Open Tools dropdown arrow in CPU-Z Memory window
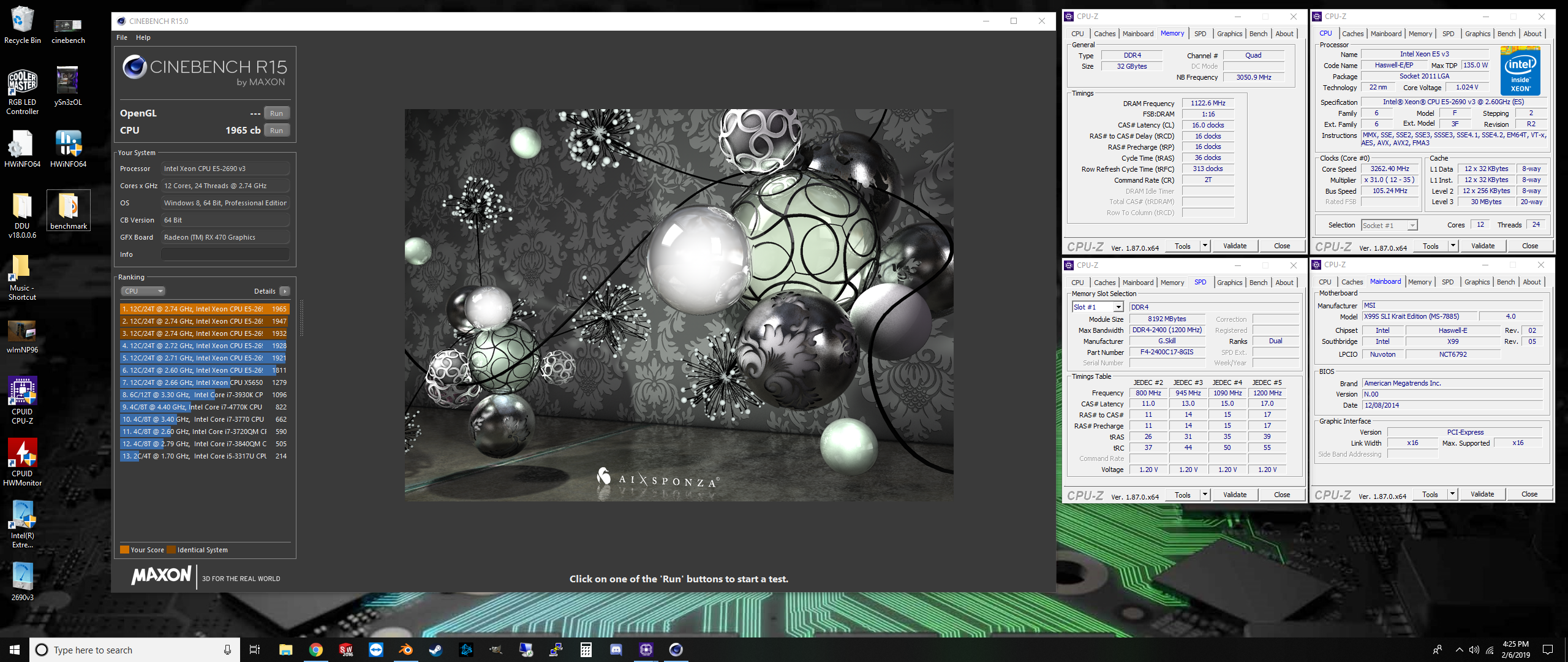The width and height of the screenshot is (1568, 662). (x=1205, y=246)
